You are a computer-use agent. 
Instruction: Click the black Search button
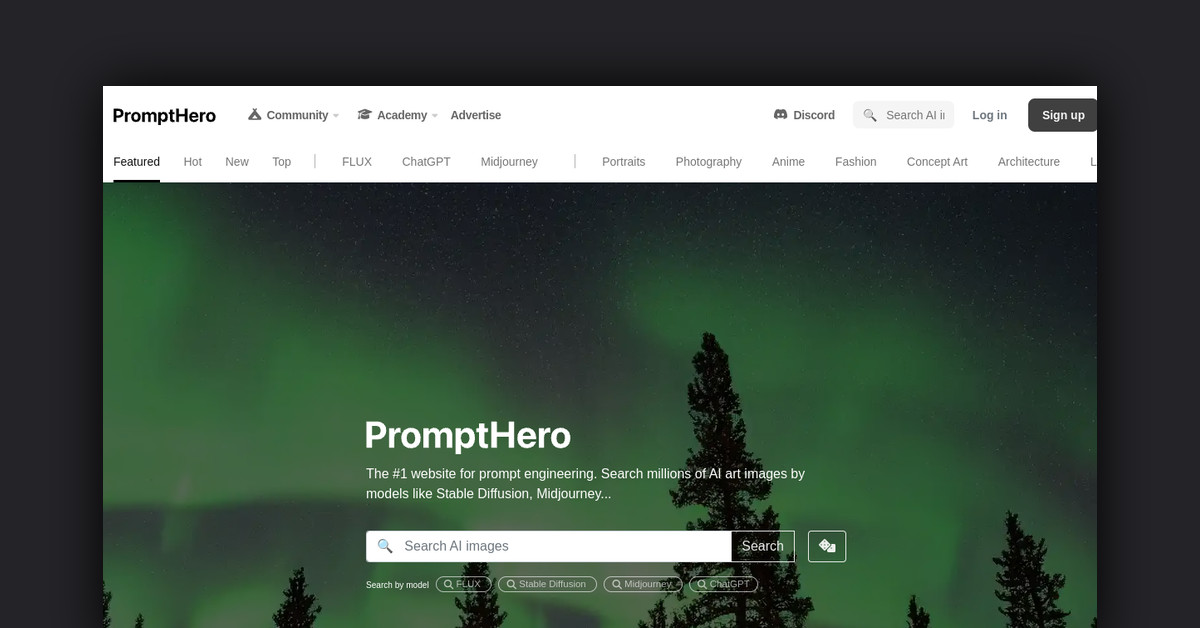click(763, 546)
